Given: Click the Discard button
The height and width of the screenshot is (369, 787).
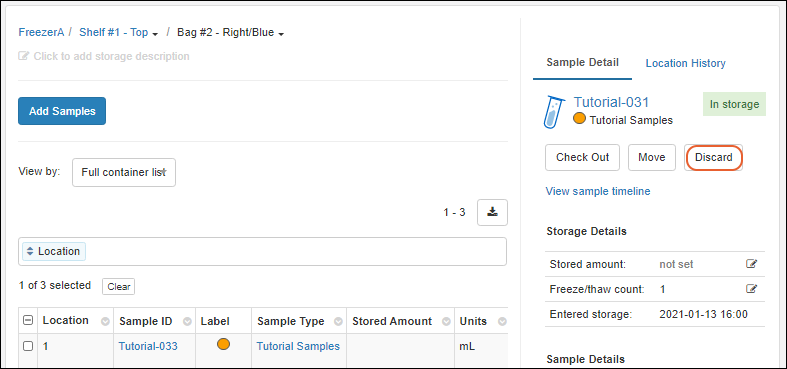Looking at the screenshot, I should click(714, 157).
